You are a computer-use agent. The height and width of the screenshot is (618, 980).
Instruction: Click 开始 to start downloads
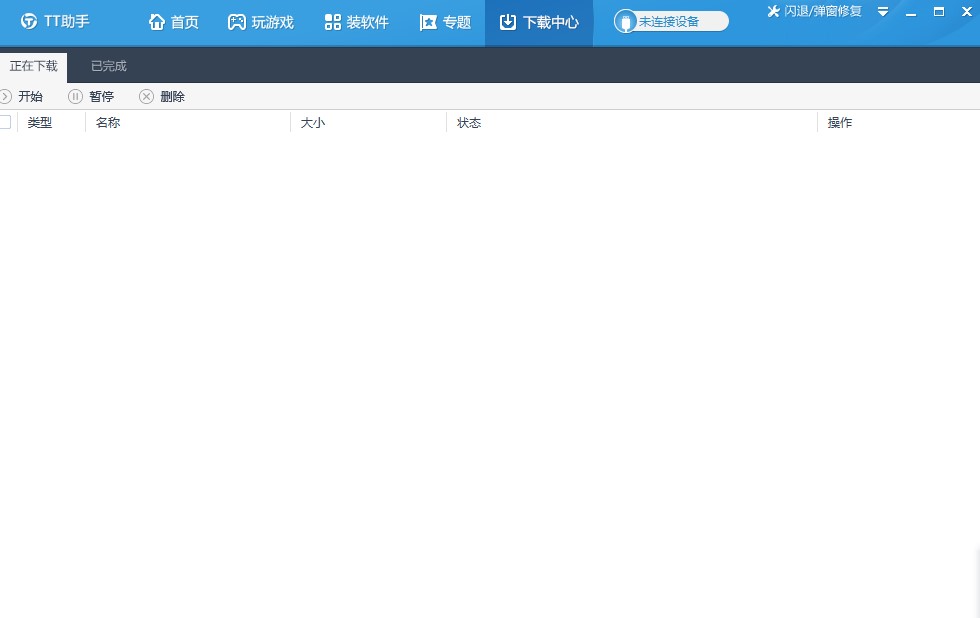pos(22,96)
